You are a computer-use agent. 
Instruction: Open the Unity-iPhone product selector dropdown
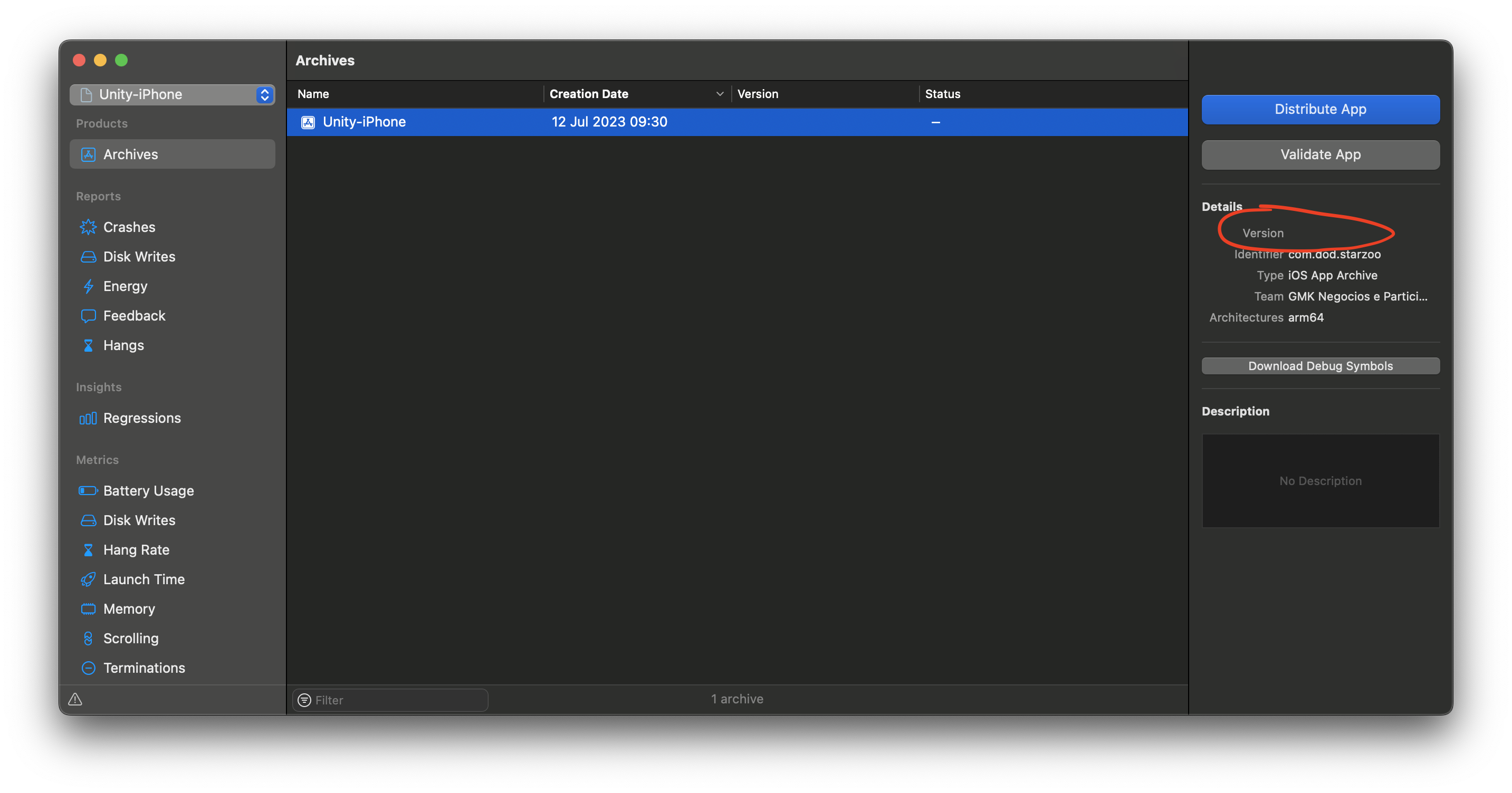[172, 94]
